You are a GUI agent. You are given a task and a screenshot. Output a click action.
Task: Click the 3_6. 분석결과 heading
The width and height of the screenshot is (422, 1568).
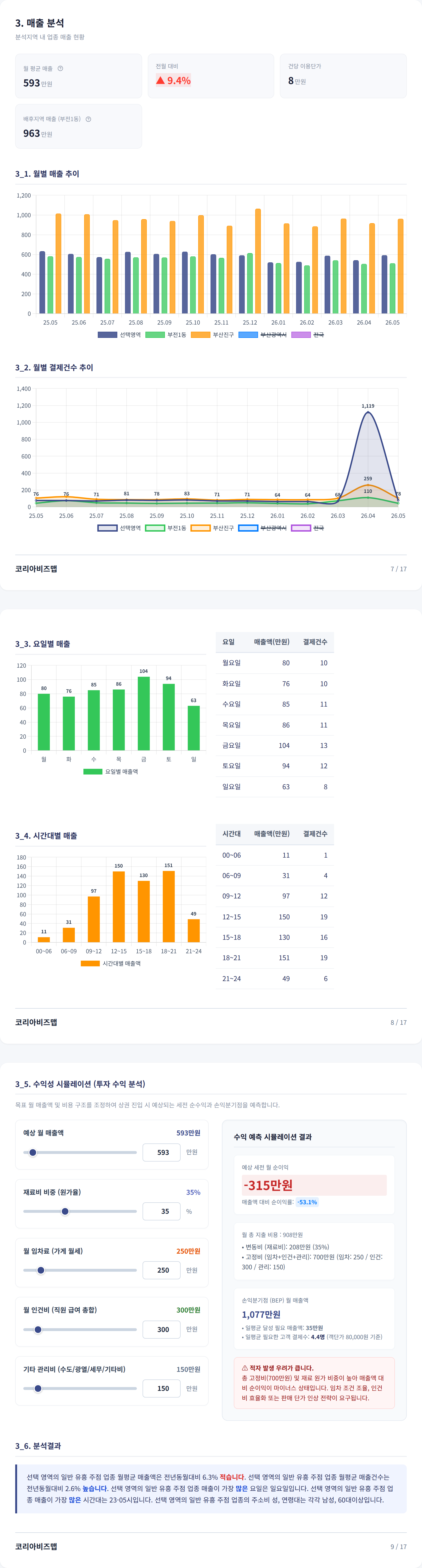(38, 1446)
